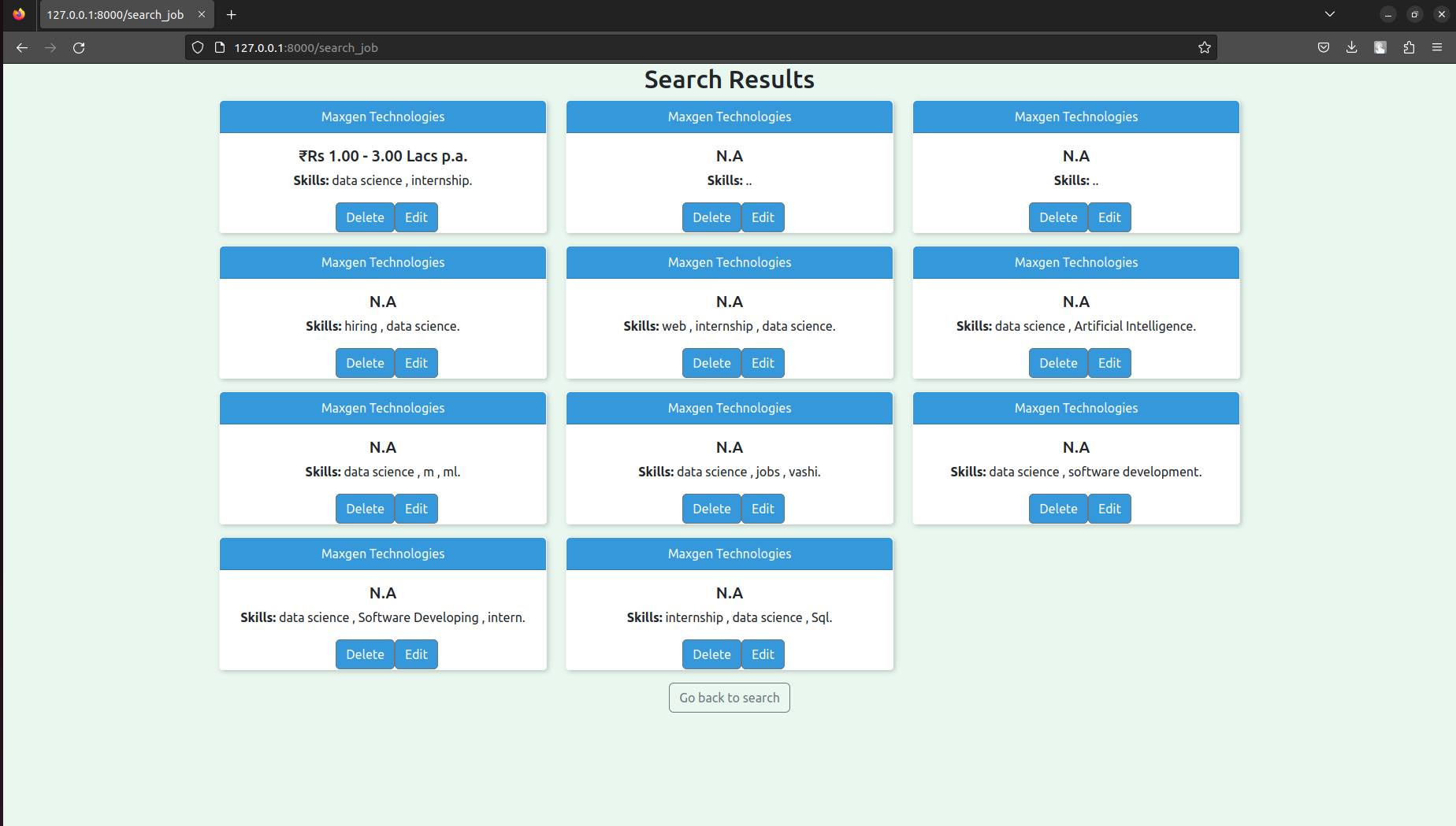Edit the Artificial Intelligence skills job
Image resolution: width=1456 pixels, height=826 pixels.
1109,363
